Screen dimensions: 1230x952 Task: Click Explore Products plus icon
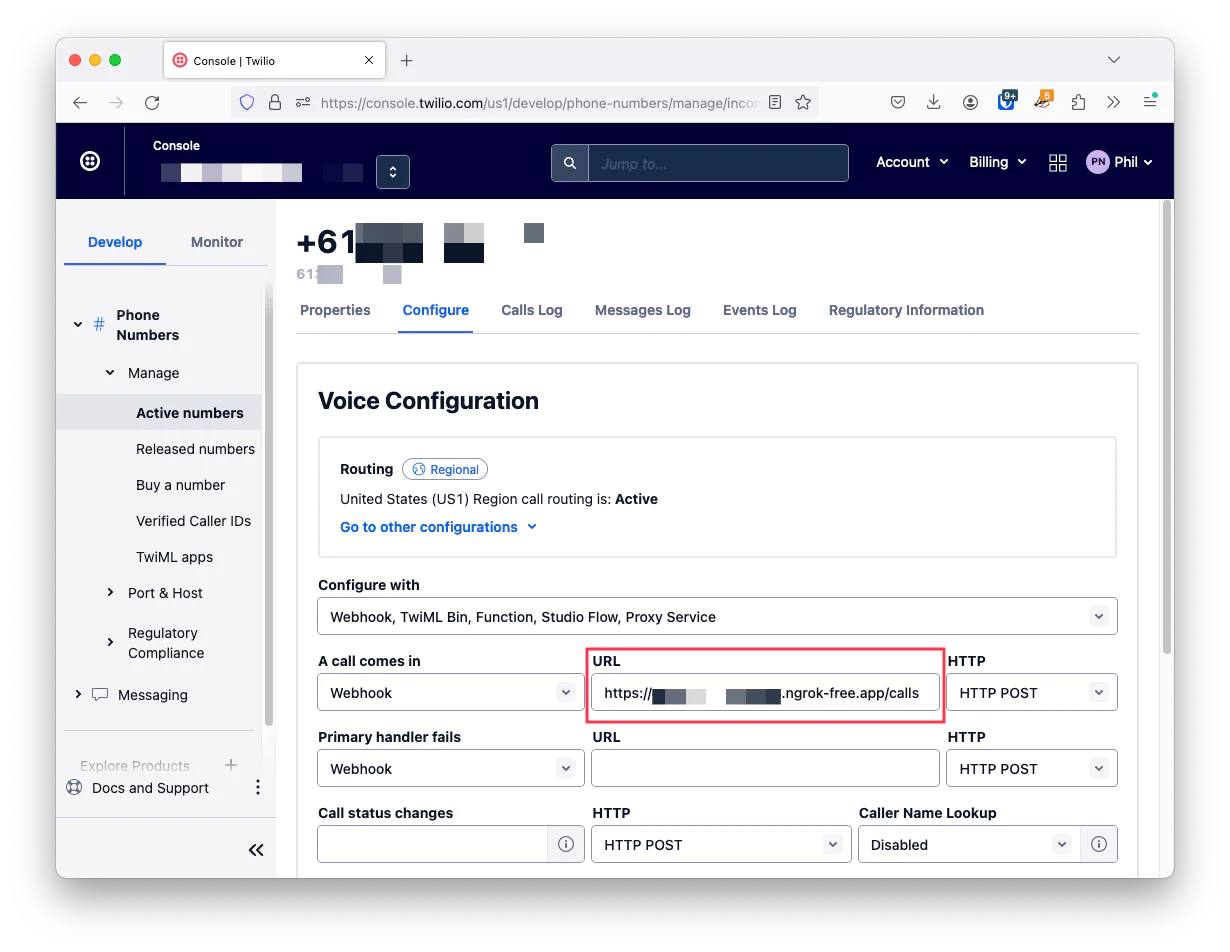point(231,765)
